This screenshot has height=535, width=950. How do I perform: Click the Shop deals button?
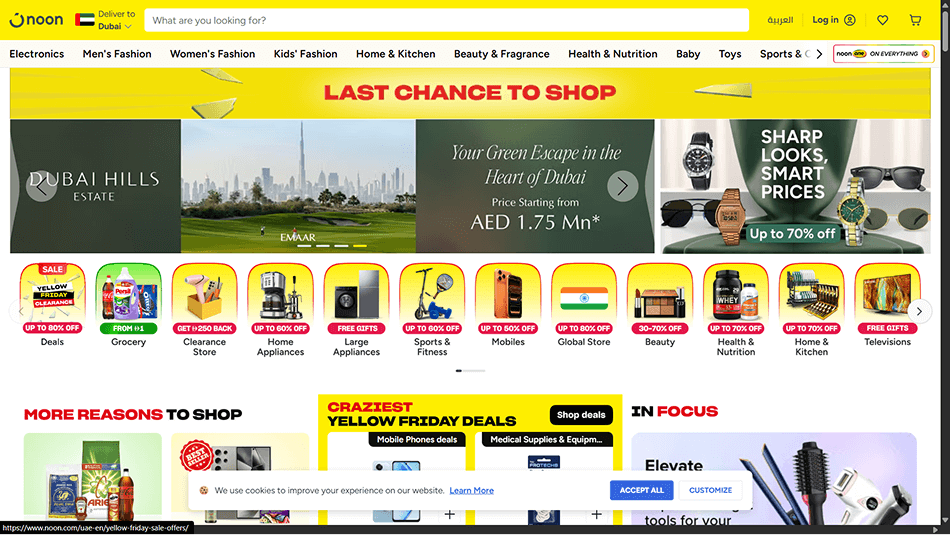pos(581,415)
